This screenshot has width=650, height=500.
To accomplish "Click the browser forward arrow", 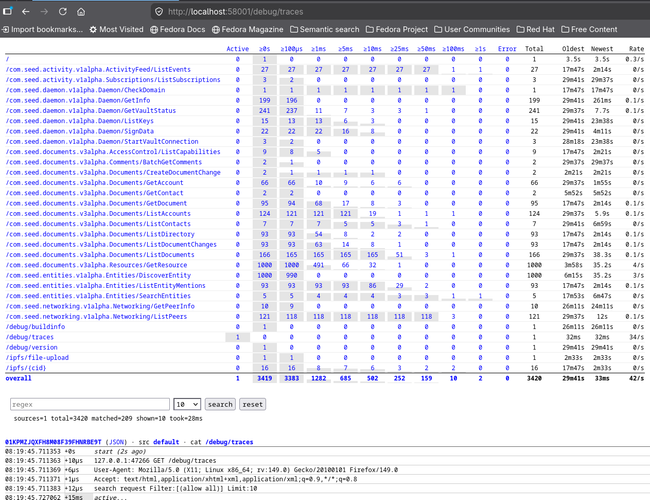I will (44, 11).
